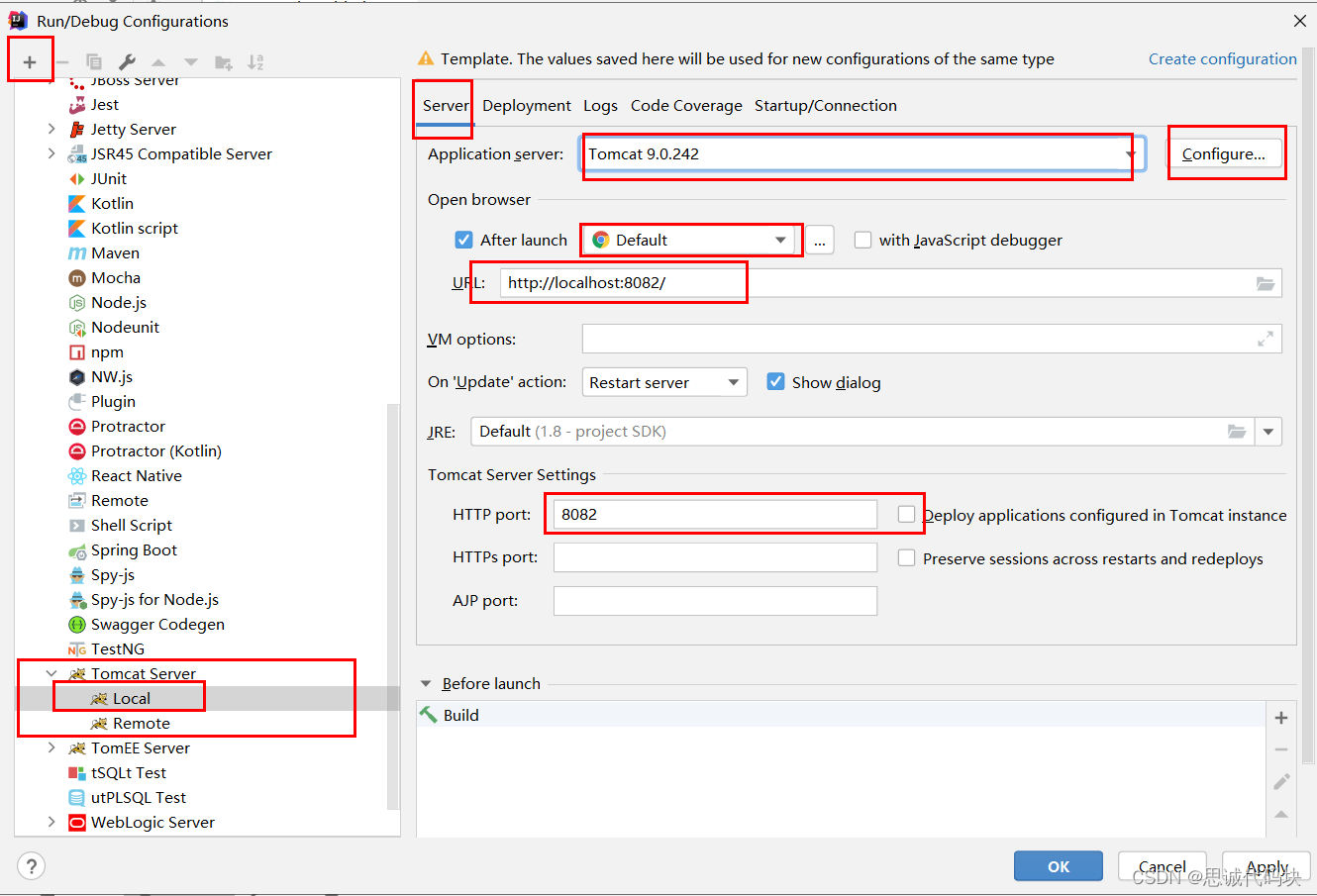
Task: Select the Build before-launch task
Action: pyautogui.click(x=842, y=715)
